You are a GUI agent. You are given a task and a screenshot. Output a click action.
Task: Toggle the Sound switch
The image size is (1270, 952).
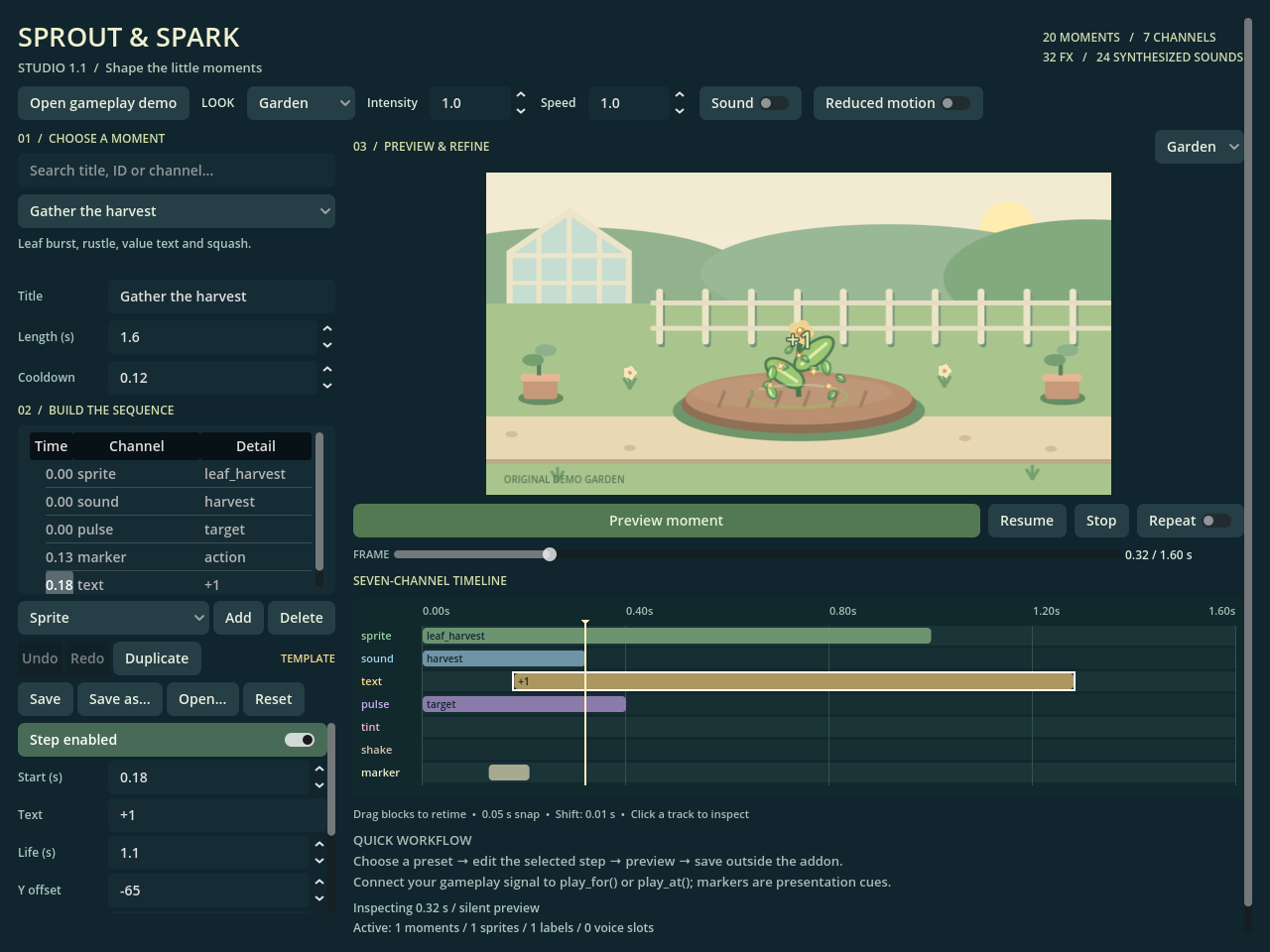click(x=750, y=103)
